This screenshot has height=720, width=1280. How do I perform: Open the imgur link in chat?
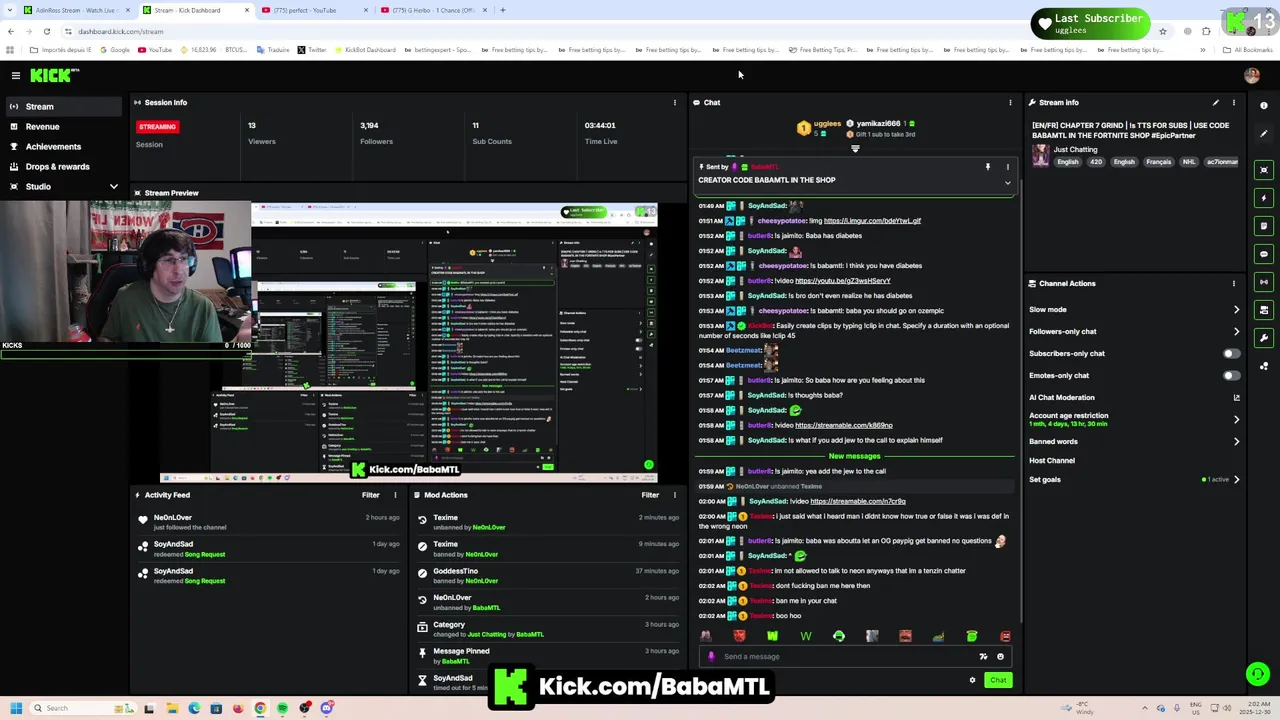(872, 220)
